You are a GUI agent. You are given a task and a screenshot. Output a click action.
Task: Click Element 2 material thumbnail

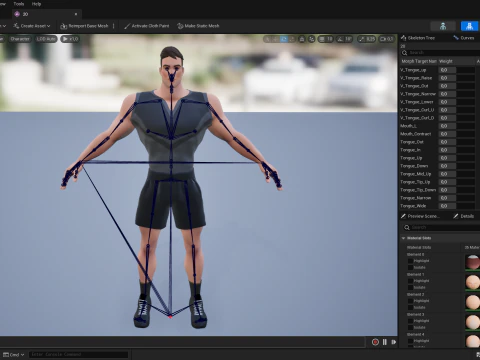(x=473, y=302)
